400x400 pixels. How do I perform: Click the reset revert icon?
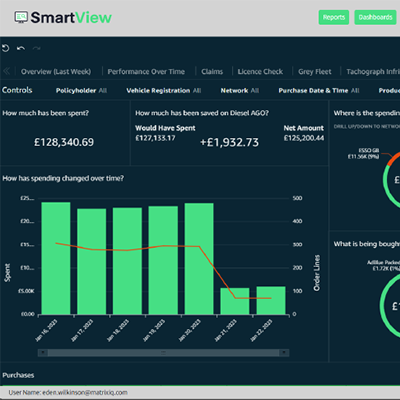tap(5, 48)
